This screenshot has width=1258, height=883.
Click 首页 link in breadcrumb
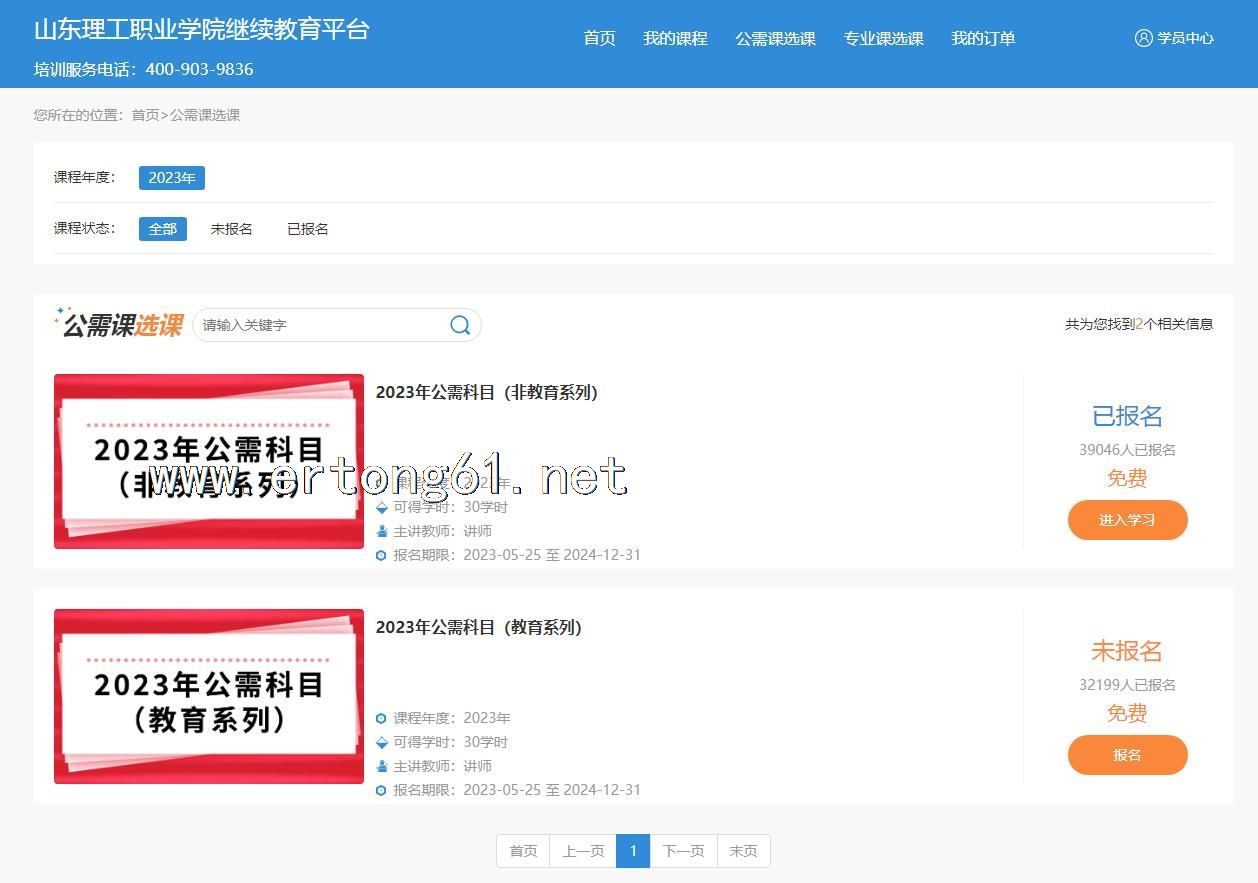pos(145,115)
